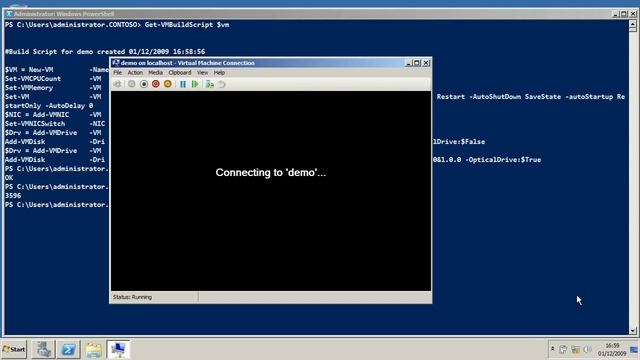This screenshot has height=360, width=640.
Task: Shut down the VM using red icon
Action: 156,84
